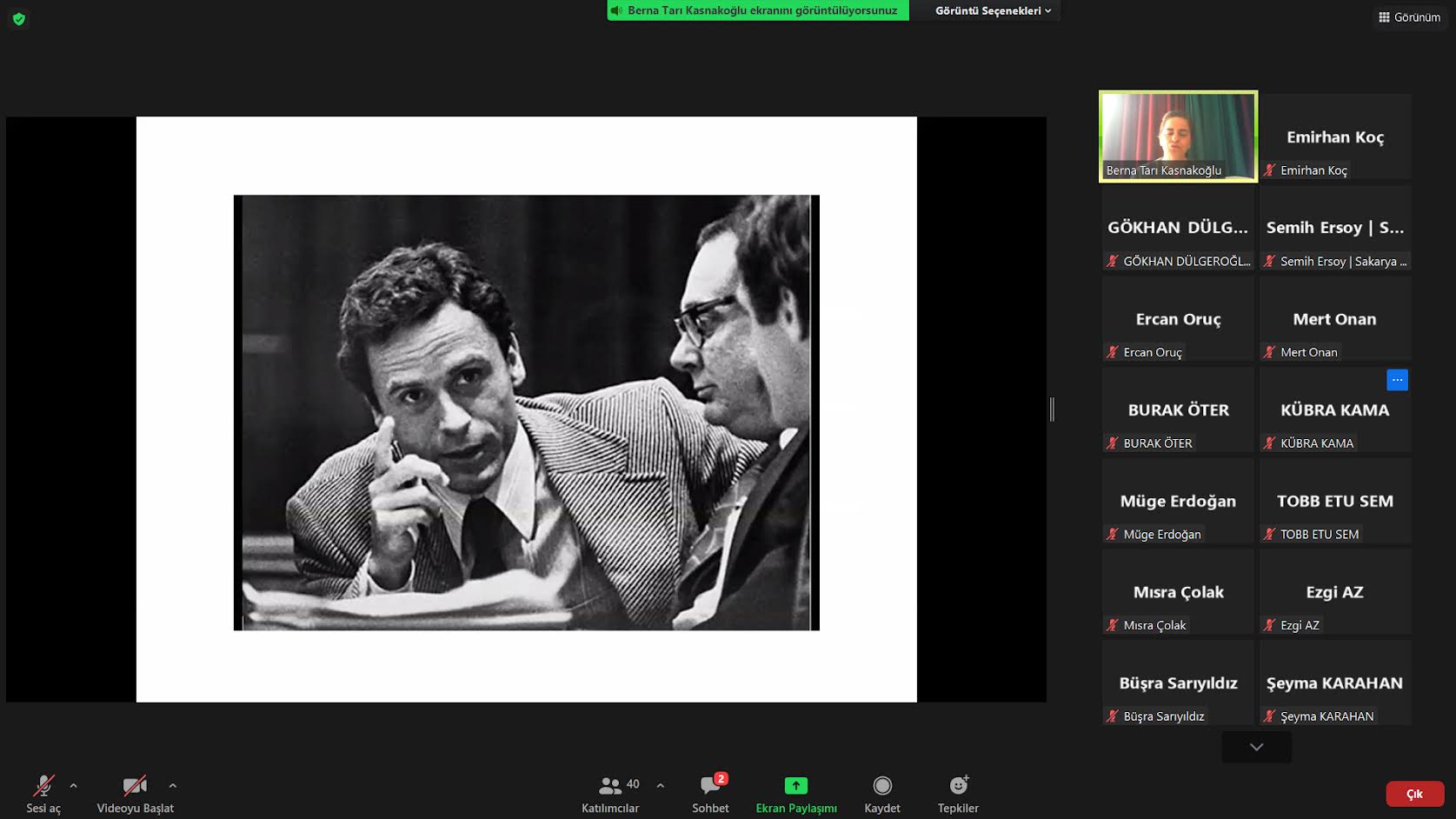The height and width of the screenshot is (819, 1456).
Task: Expand the arrow next to Katılımcılar
Action: 661,786
